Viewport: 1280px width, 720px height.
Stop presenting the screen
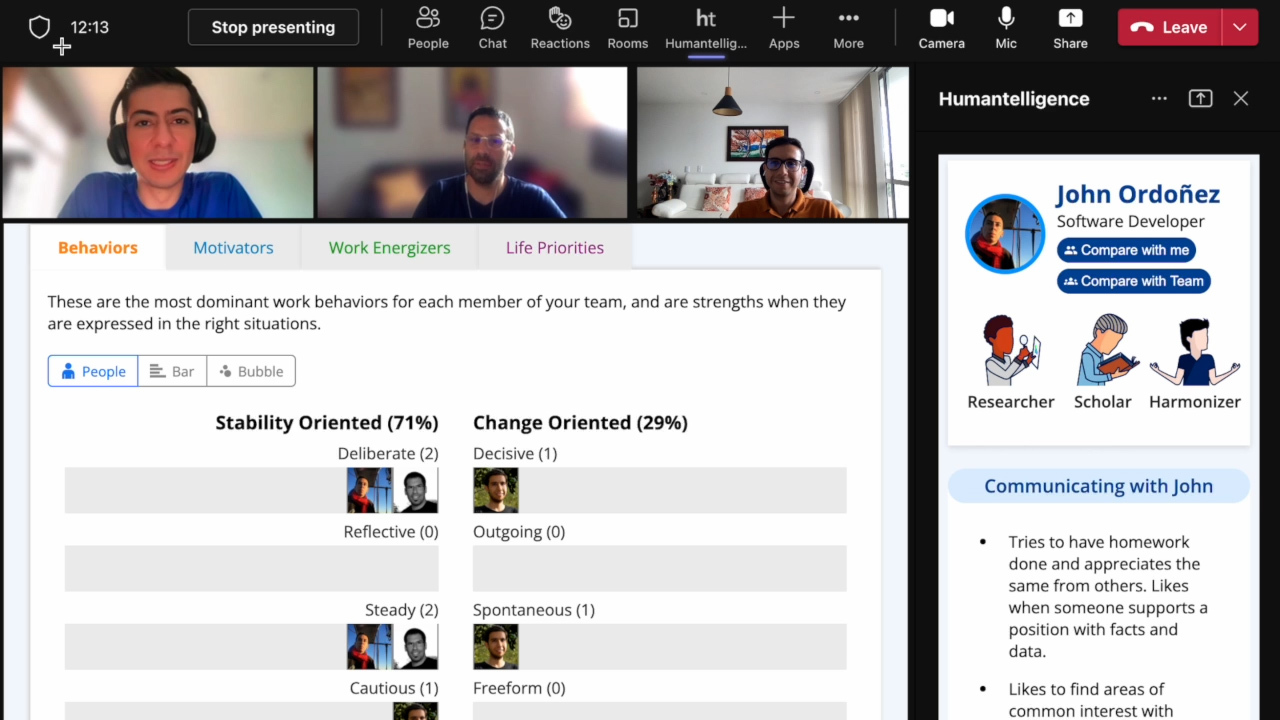tap(273, 27)
